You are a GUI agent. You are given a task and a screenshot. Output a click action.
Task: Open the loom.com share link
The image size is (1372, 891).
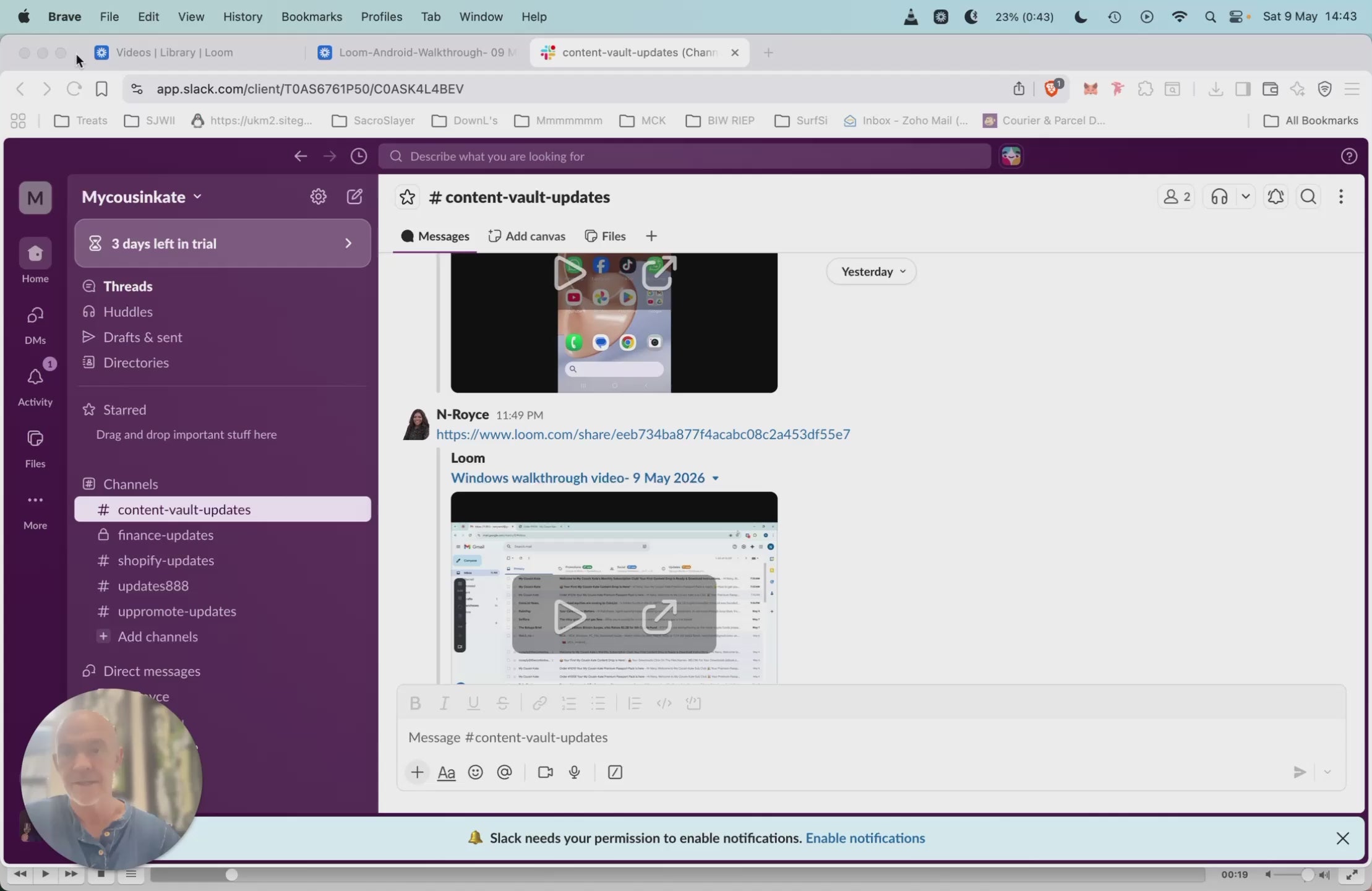(x=643, y=434)
